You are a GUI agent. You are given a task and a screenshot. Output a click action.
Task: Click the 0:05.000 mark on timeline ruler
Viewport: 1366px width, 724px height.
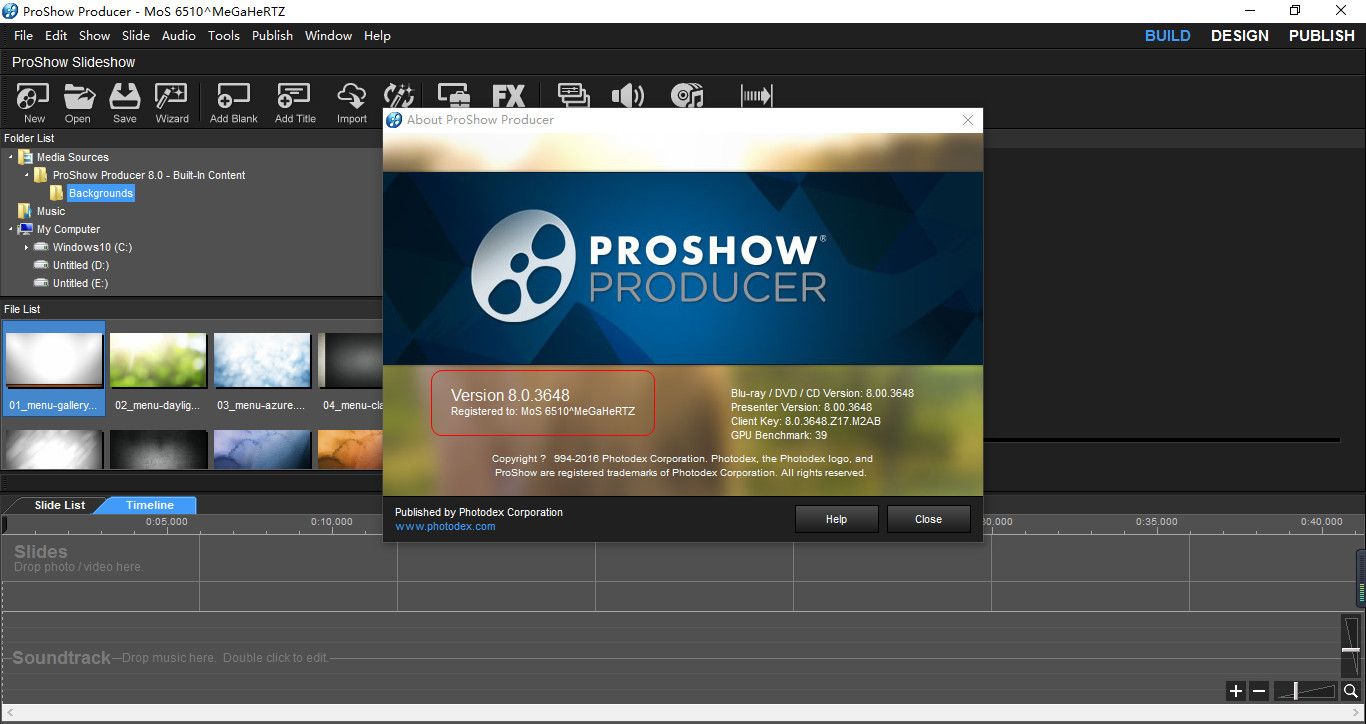coord(166,522)
